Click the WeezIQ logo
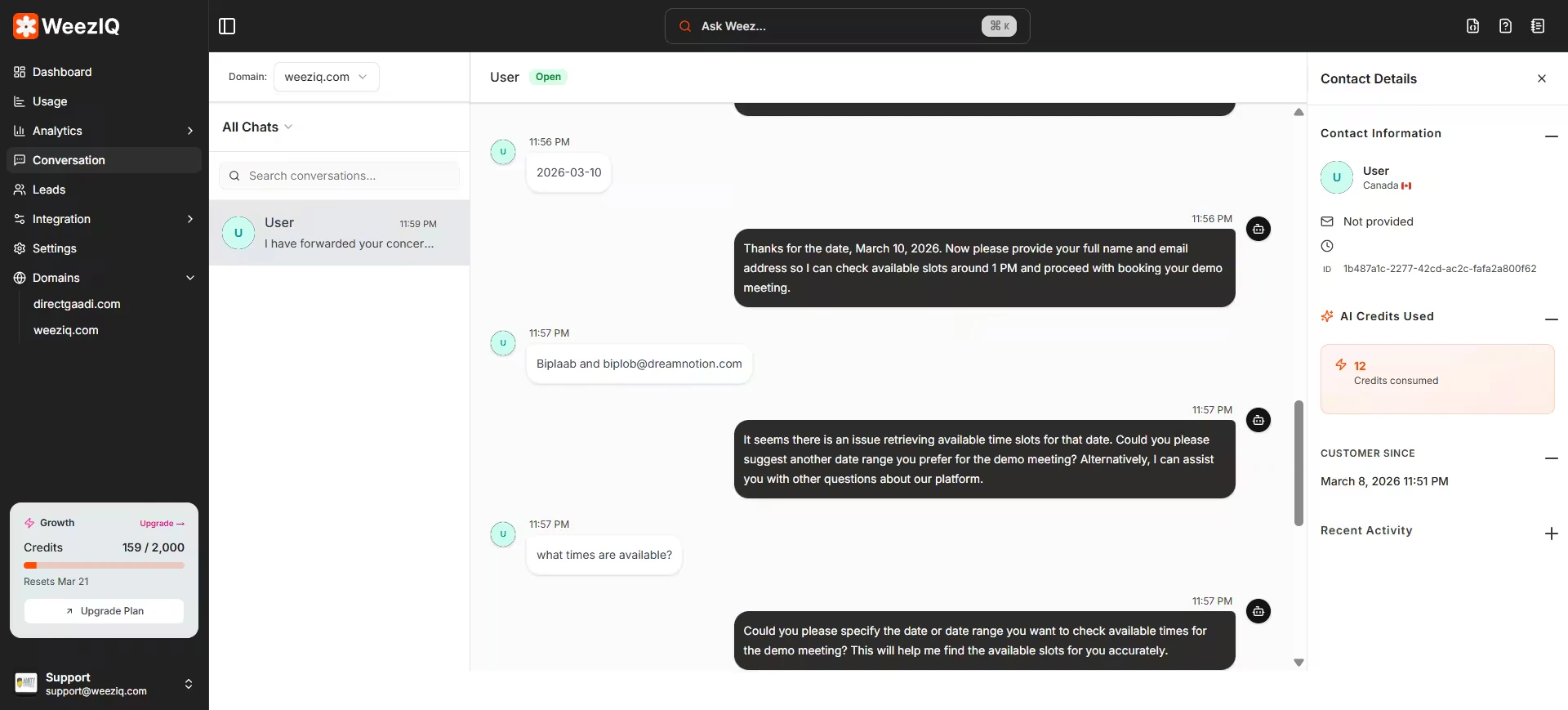Screen dimensions: 1568x710 (67, 26)
